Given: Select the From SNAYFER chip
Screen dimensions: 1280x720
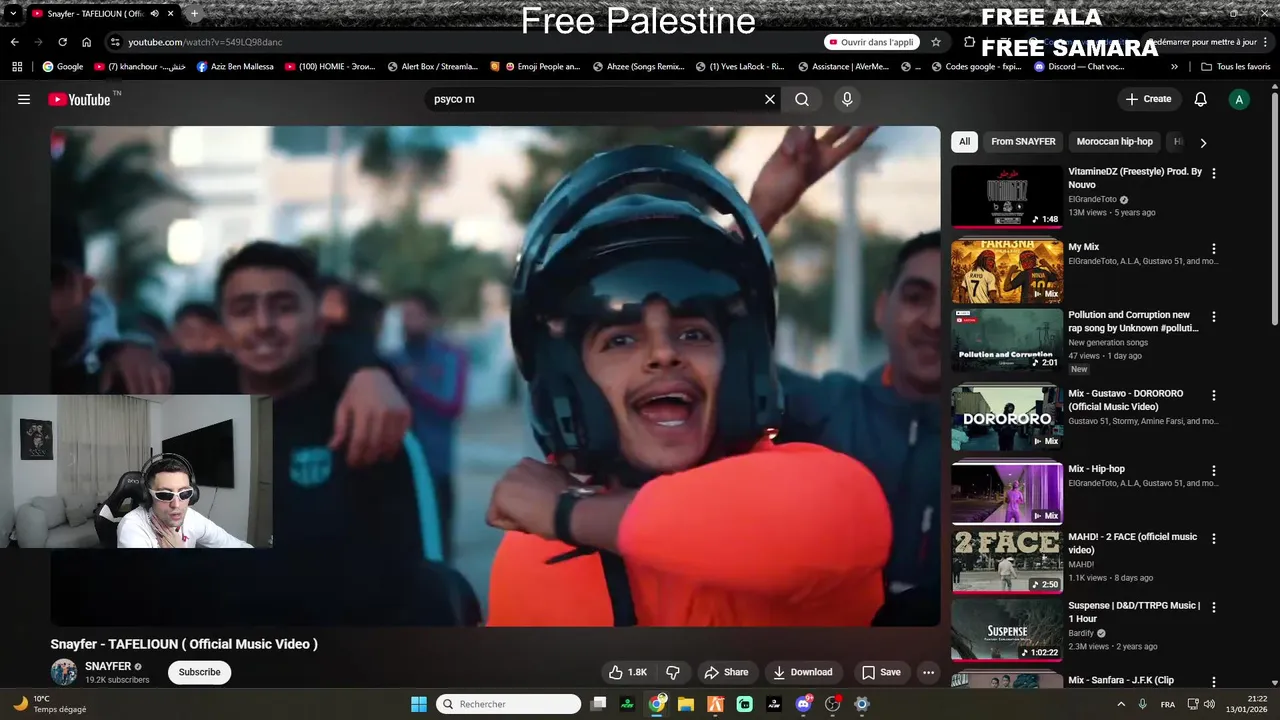Looking at the screenshot, I should click(x=1023, y=141).
